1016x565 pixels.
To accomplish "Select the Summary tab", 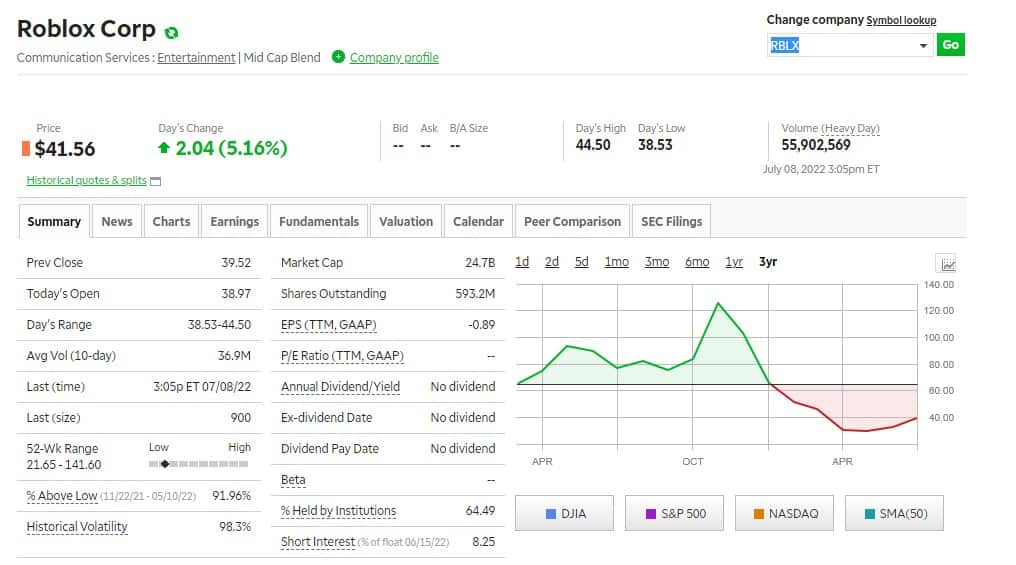I will pyautogui.click(x=54, y=222).
